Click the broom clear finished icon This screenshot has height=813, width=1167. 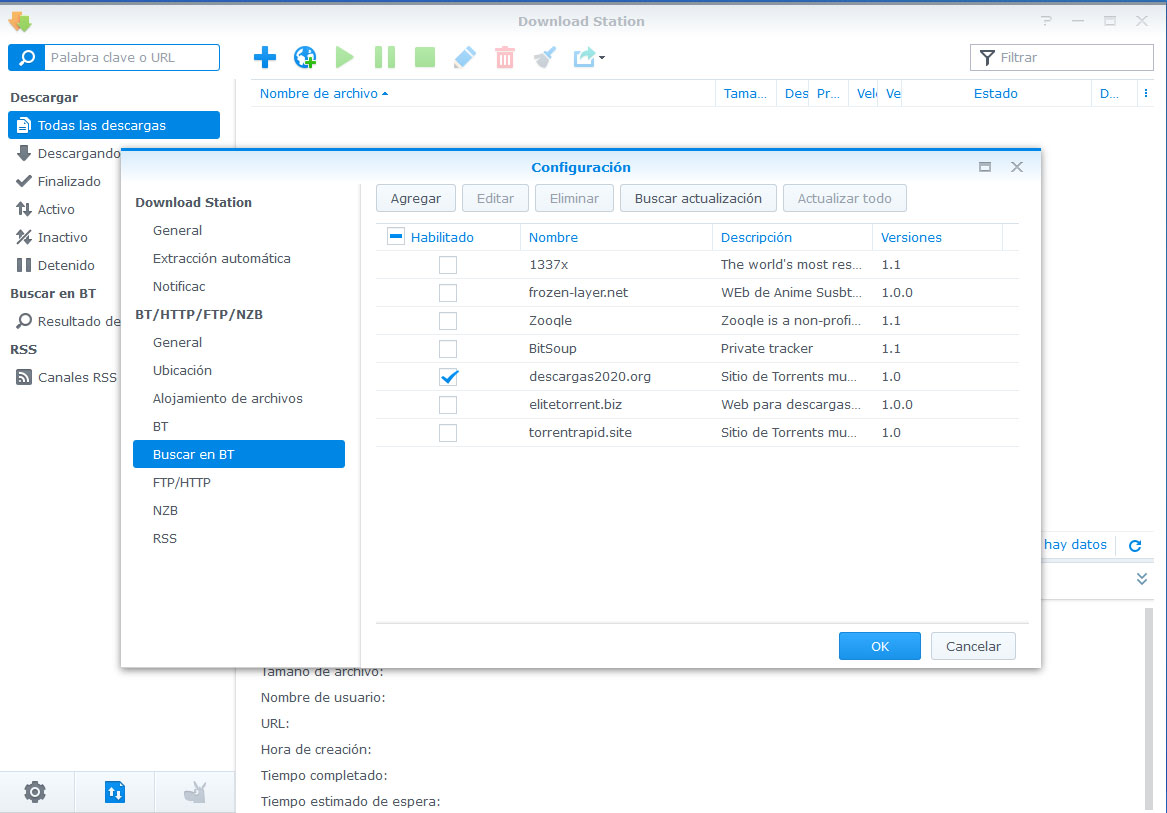point(544,57)
